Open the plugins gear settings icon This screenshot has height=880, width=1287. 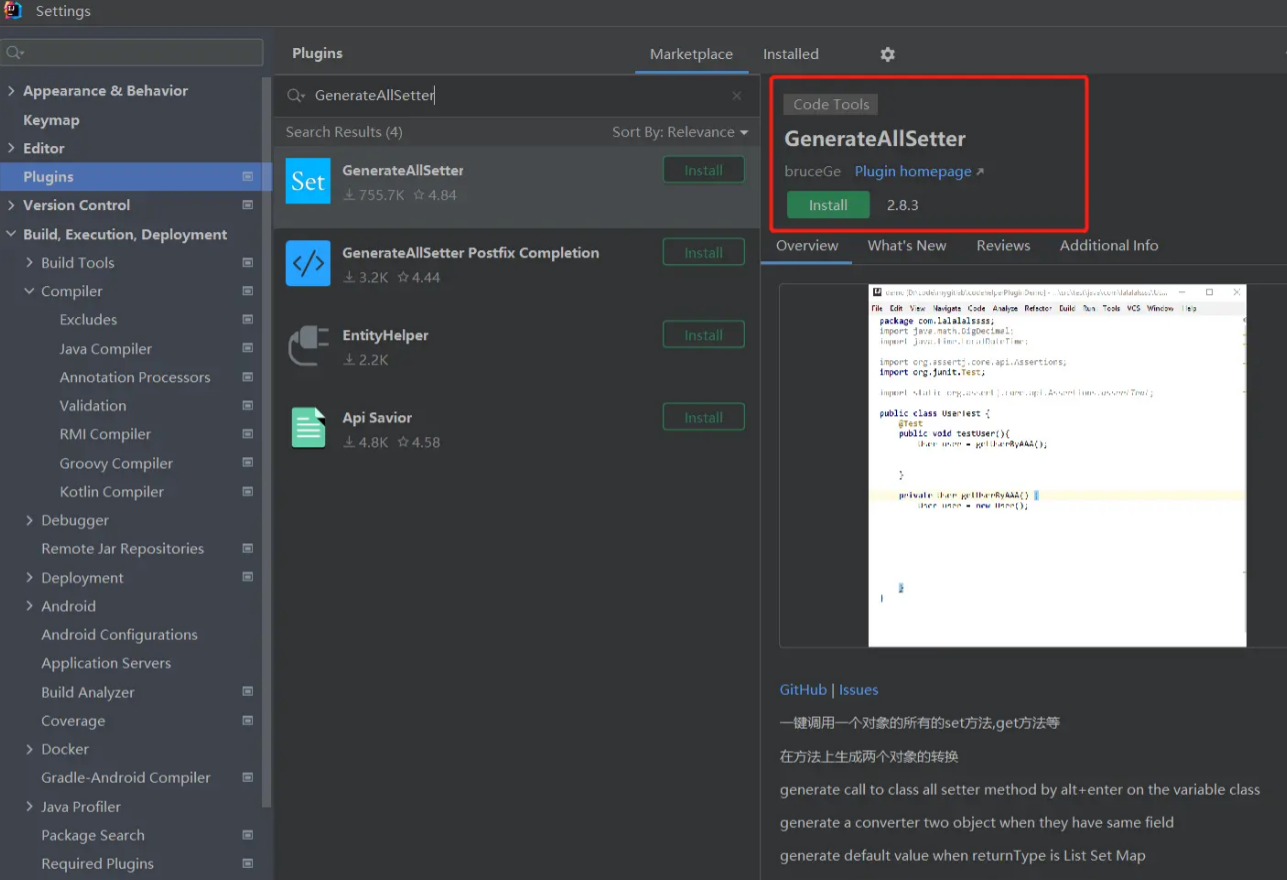click(x=887, y=54)
